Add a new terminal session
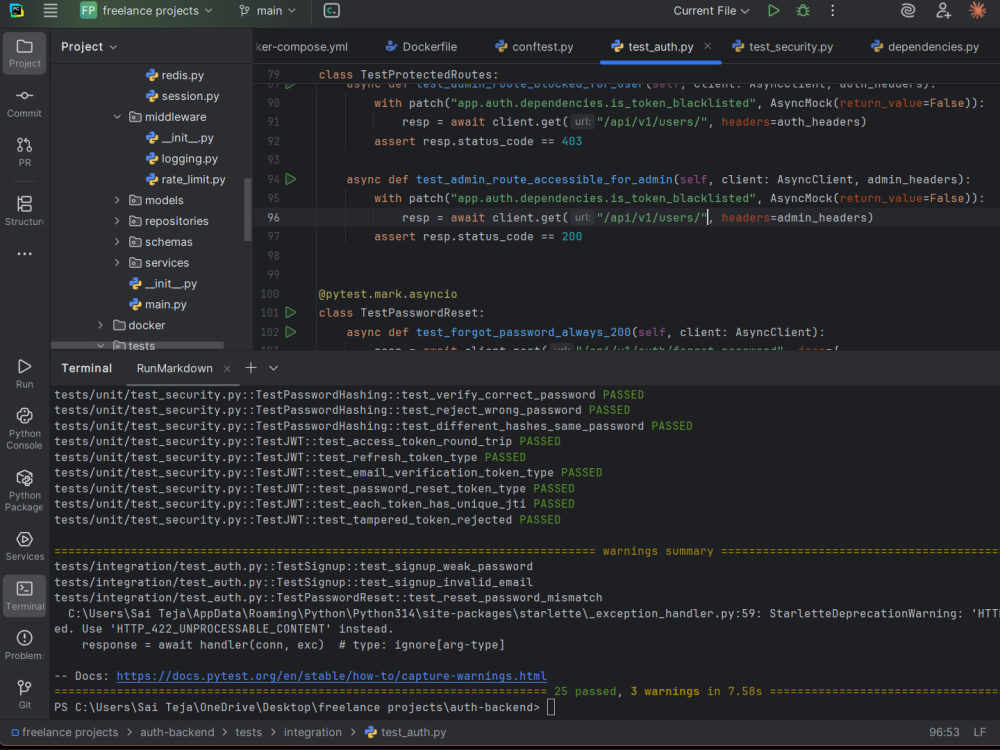 click(251, 368)
